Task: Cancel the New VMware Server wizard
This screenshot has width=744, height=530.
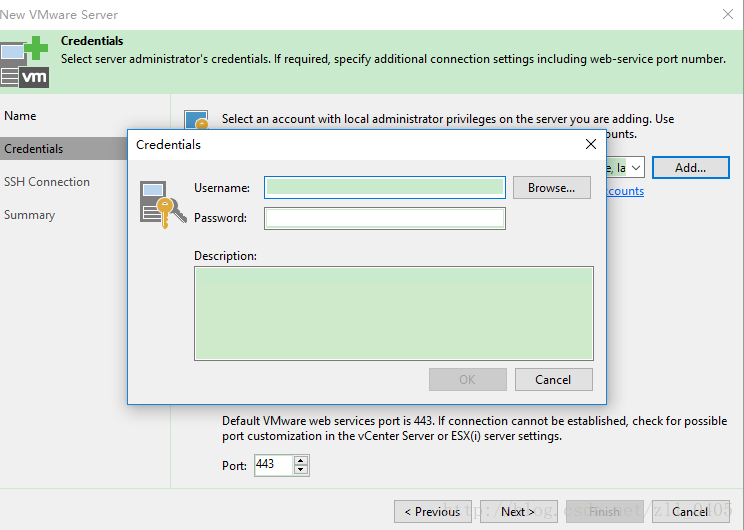Action: [x=690, y=511]
